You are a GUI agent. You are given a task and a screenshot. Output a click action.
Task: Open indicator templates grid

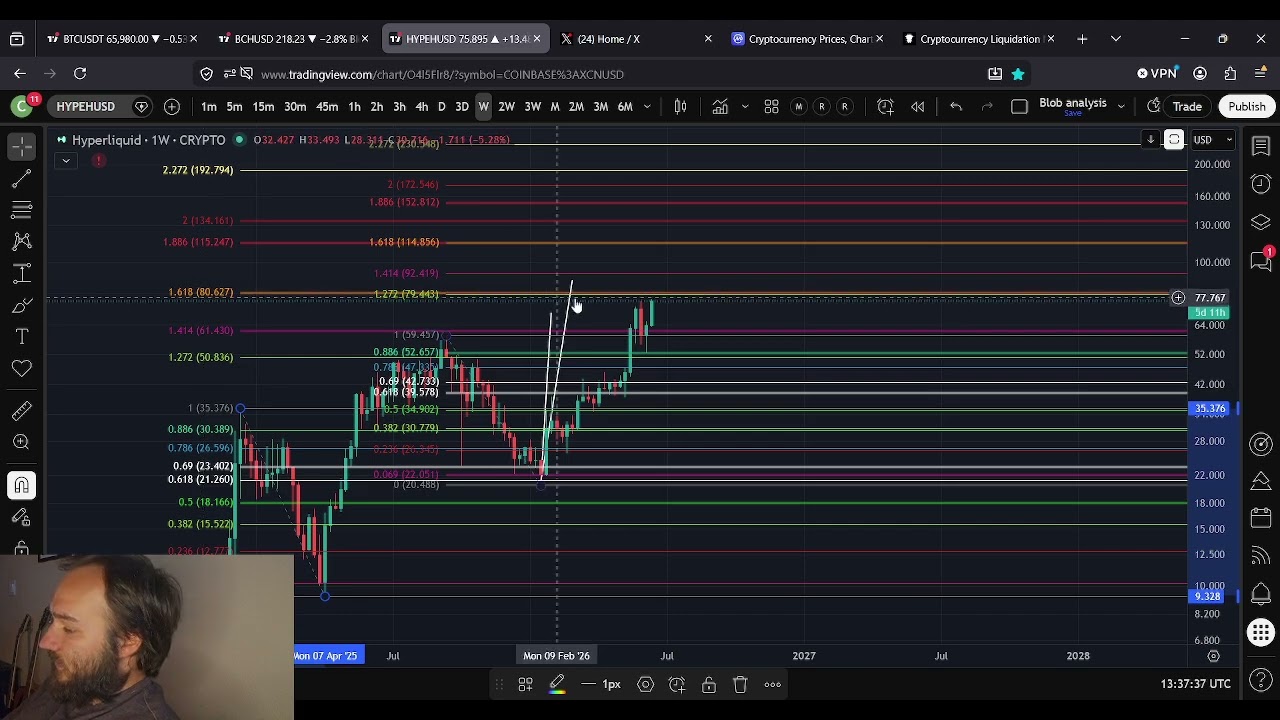coord(771,107)
